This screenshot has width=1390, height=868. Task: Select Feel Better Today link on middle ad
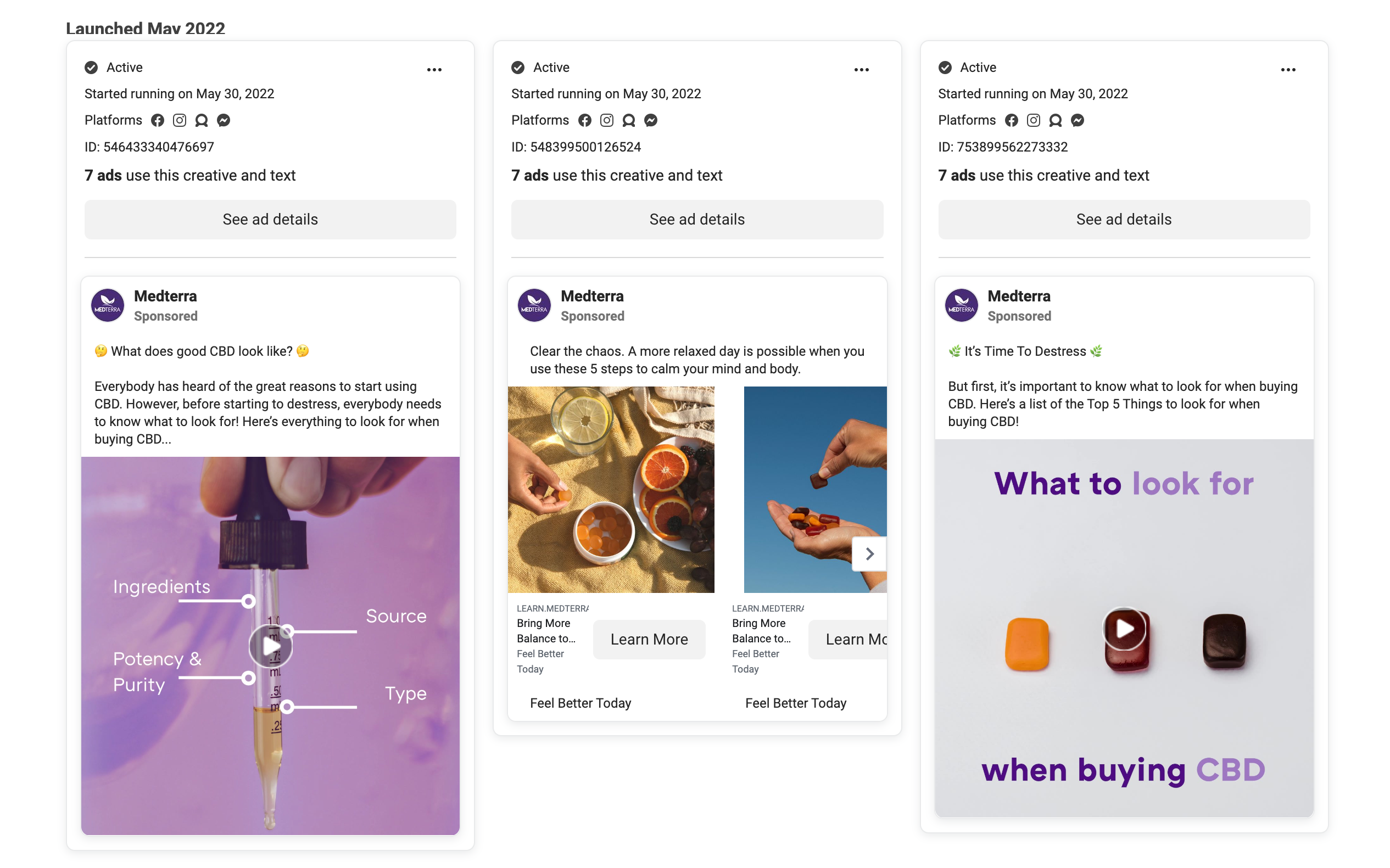581,703
